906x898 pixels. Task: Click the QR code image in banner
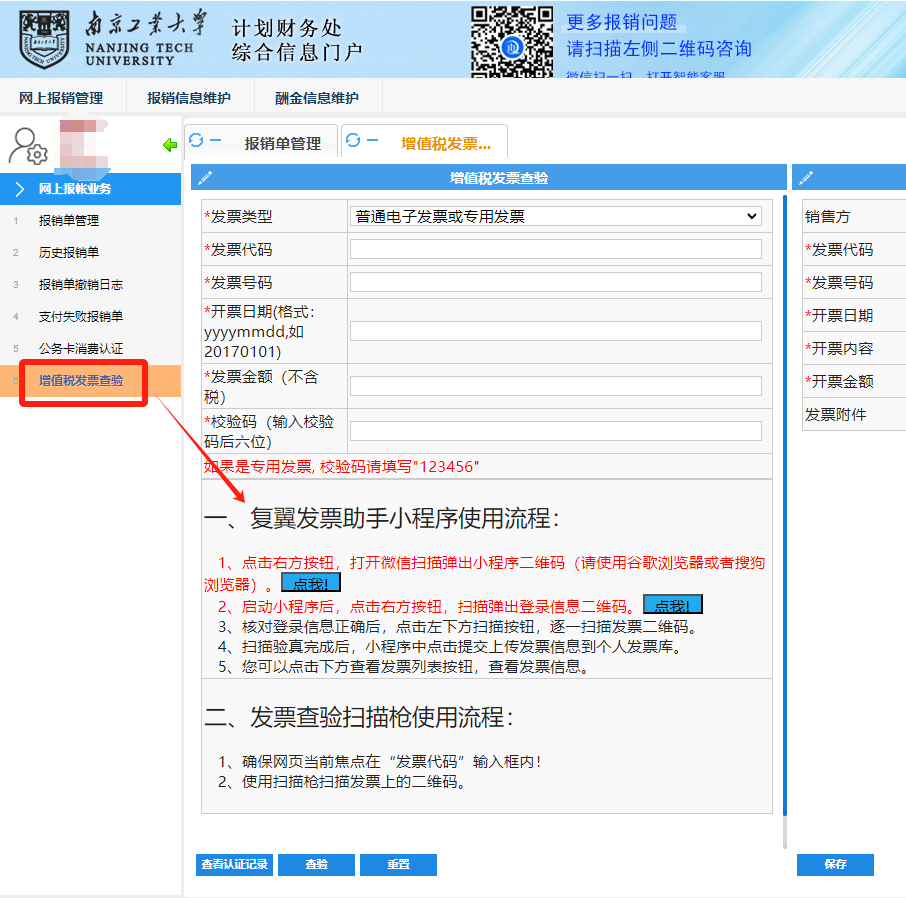pos(512,41)
